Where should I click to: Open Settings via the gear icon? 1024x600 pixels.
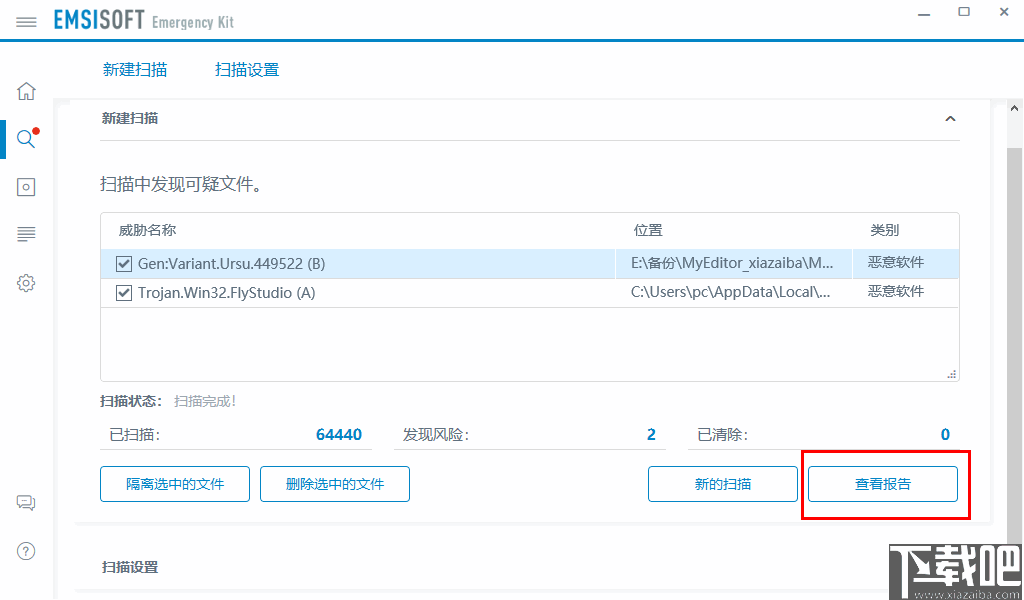(x=25, y=283)
